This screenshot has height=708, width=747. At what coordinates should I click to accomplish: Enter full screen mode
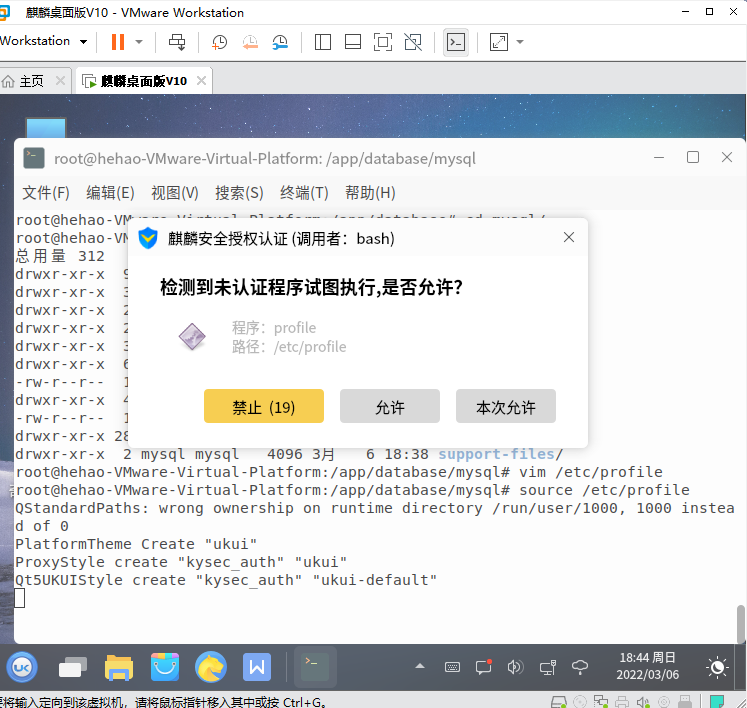click(x=383, y=42)
